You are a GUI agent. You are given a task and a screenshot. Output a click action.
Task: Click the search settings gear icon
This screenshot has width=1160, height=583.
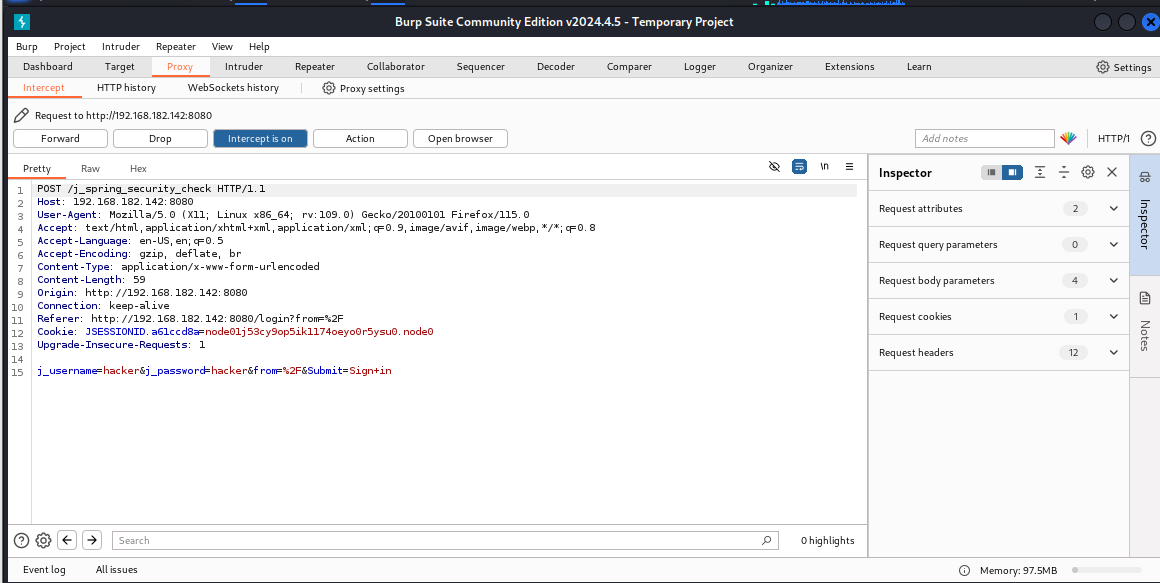pyautogui.click(x=43, y=540)
